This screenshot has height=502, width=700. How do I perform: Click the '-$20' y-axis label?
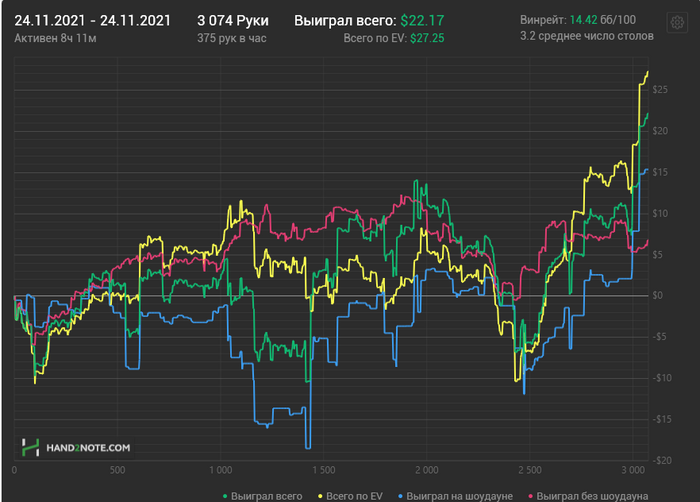662,460
